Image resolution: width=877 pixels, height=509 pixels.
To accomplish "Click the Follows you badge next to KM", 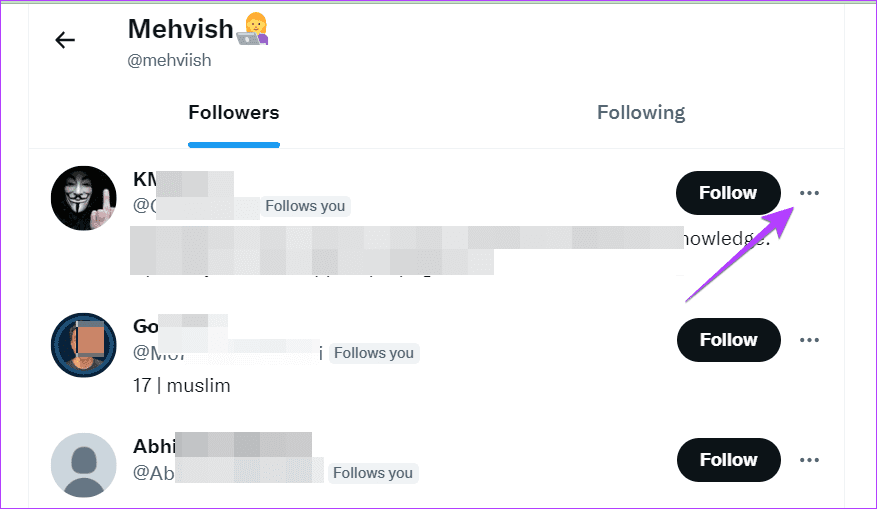I will 305,207.
